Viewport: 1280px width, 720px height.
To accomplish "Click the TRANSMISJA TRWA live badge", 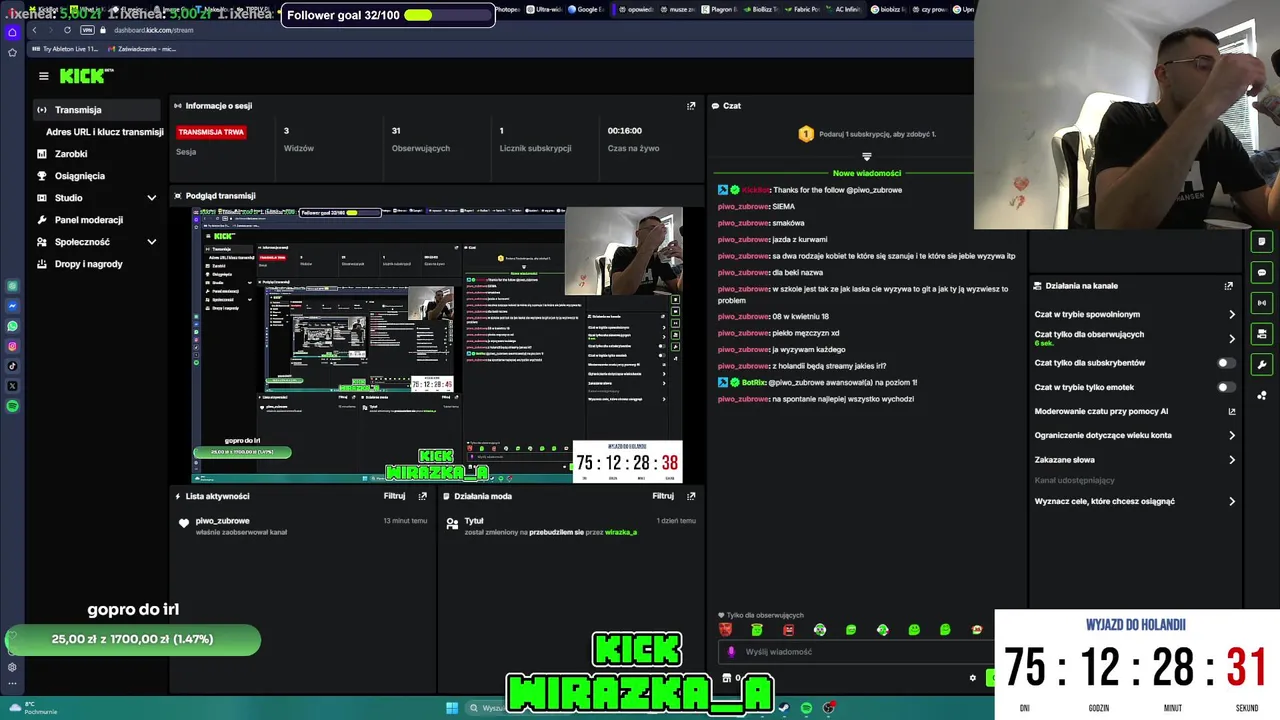I will click(x=211, y=132).
